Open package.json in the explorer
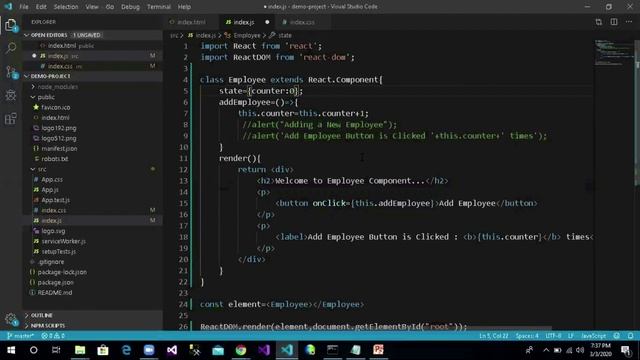This screenshot has height=360, width=640. point(56,282)
